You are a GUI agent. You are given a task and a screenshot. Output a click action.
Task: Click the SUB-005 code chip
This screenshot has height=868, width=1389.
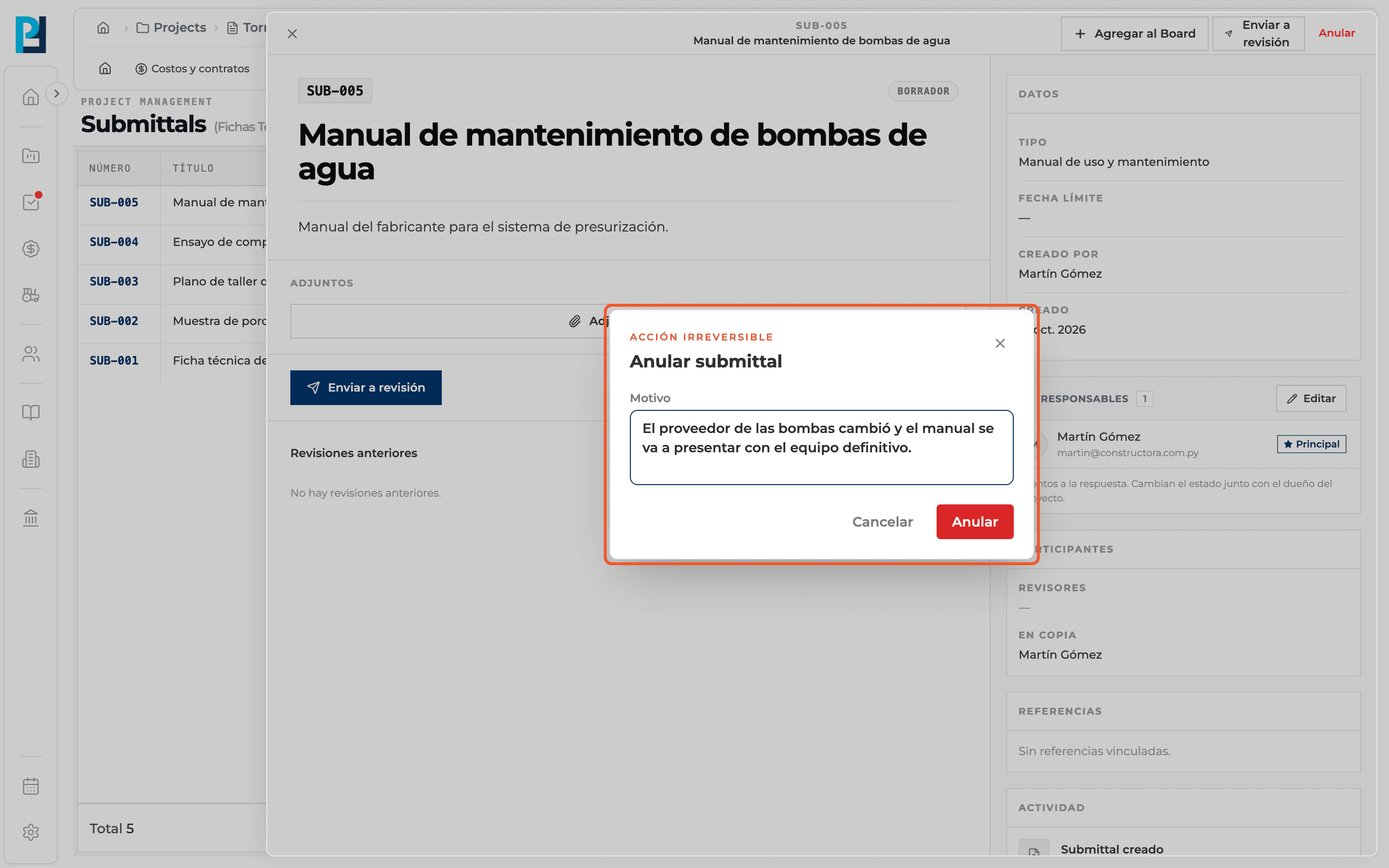click(335, 91)
